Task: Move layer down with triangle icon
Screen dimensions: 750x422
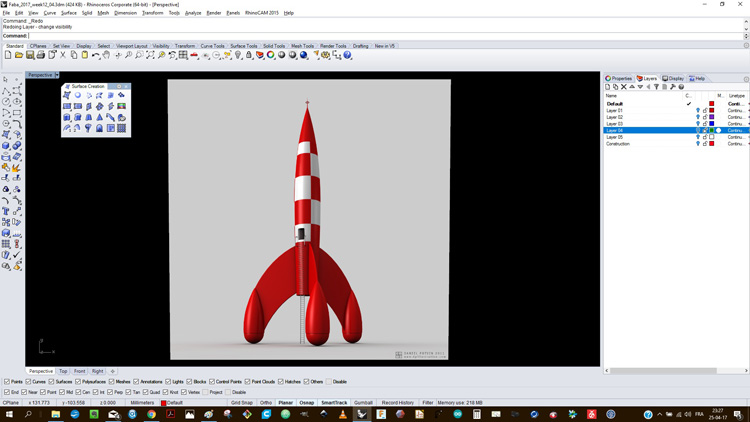Action: (x=640, y=87)
